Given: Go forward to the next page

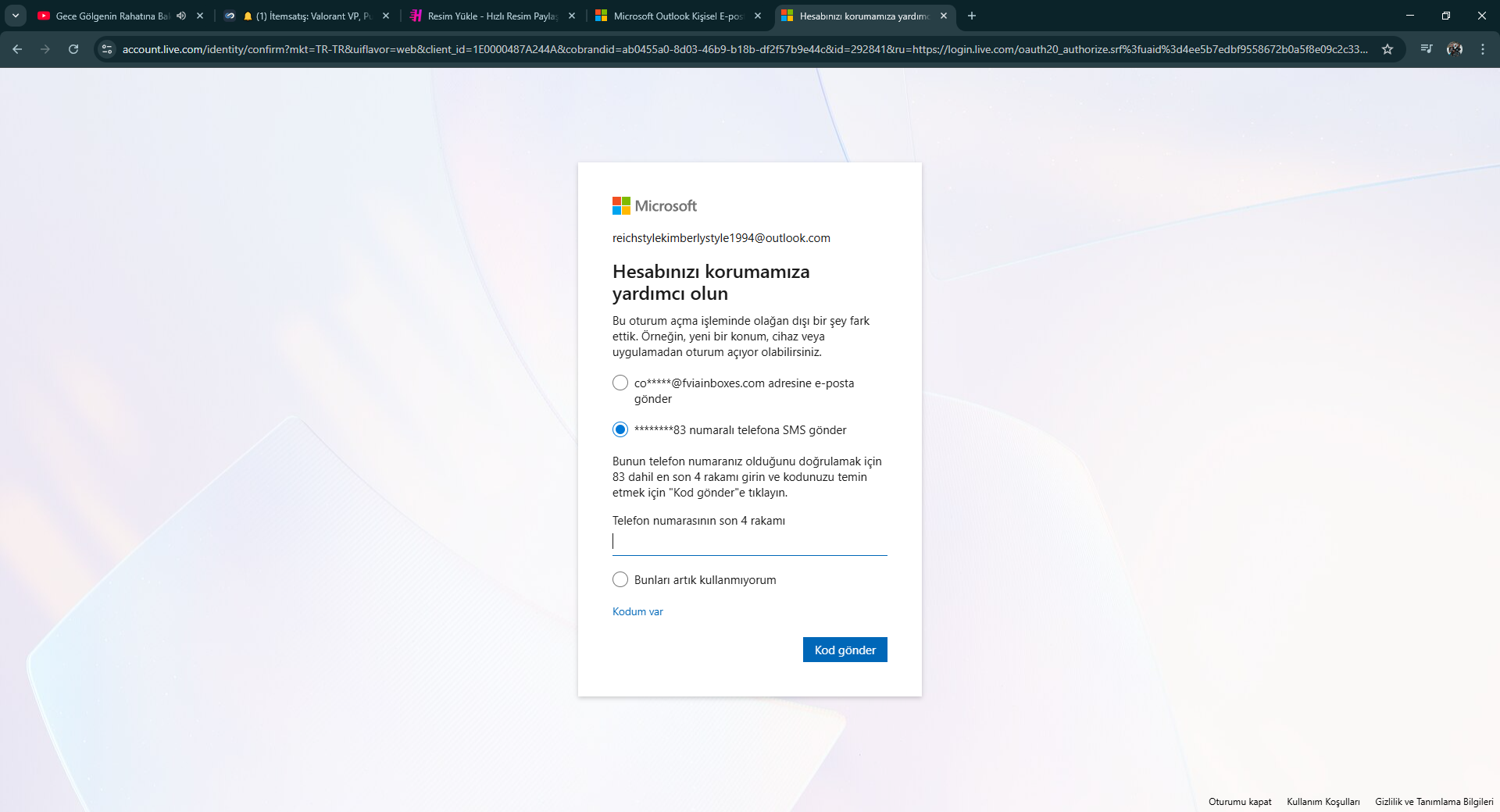Looking at the screenshot, I should 45,49.
